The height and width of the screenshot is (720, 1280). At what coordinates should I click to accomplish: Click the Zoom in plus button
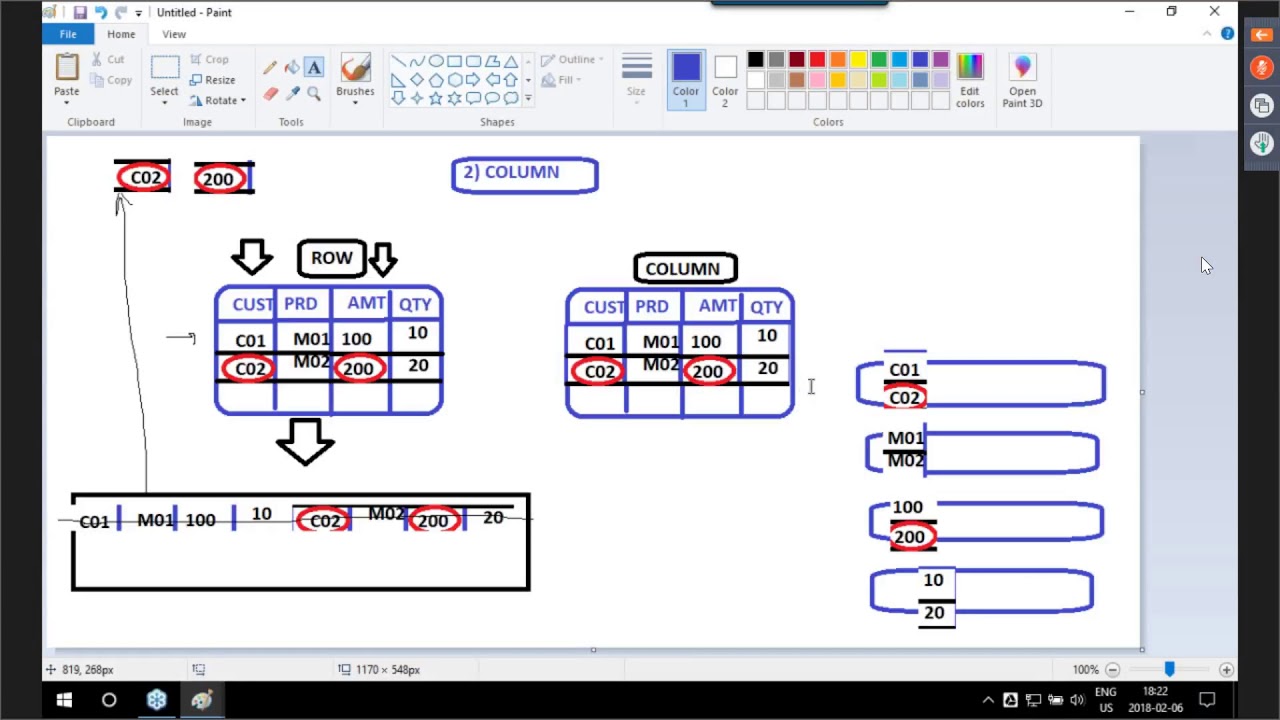1226,670
